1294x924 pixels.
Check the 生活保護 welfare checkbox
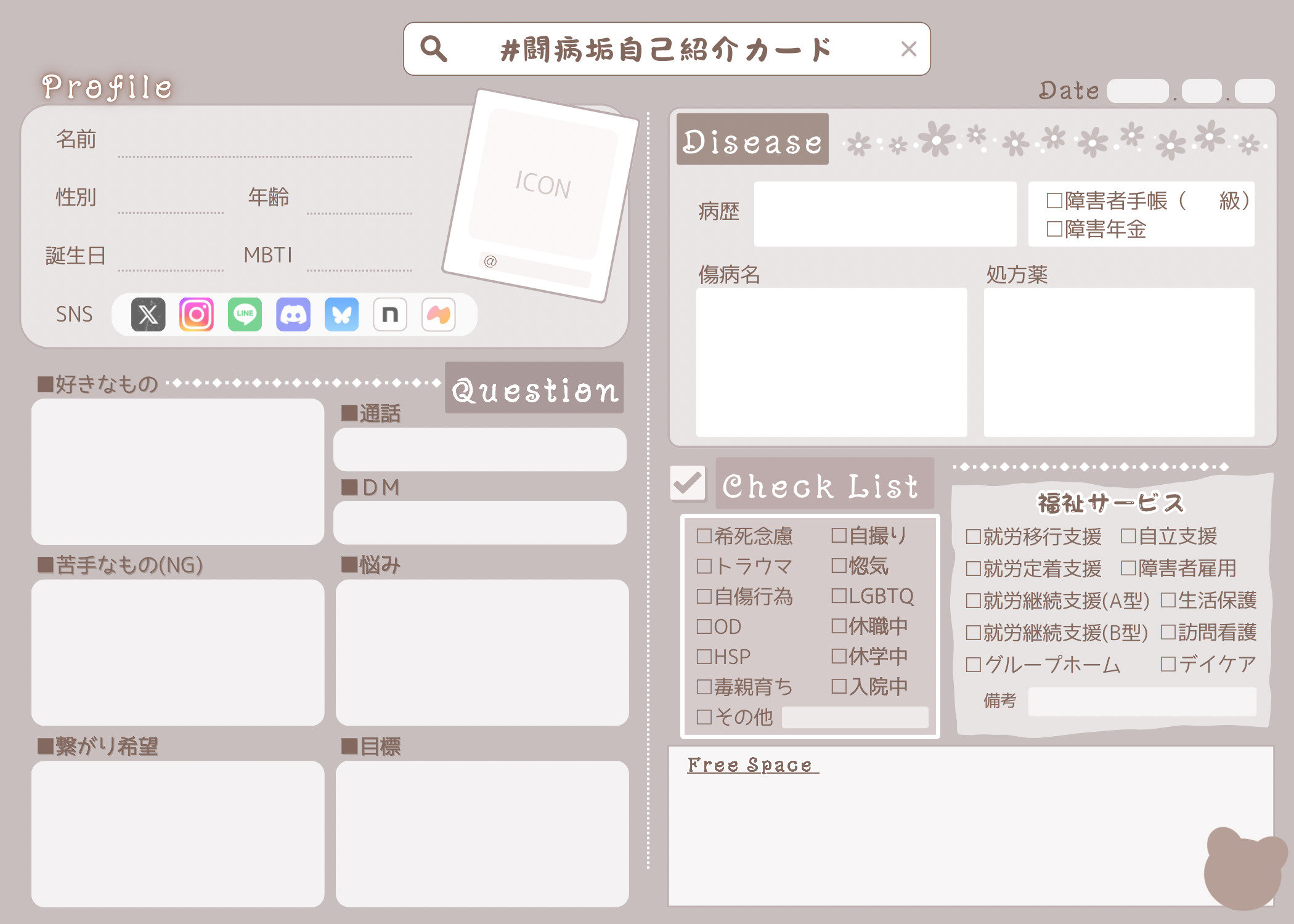tap(1168, 600)
